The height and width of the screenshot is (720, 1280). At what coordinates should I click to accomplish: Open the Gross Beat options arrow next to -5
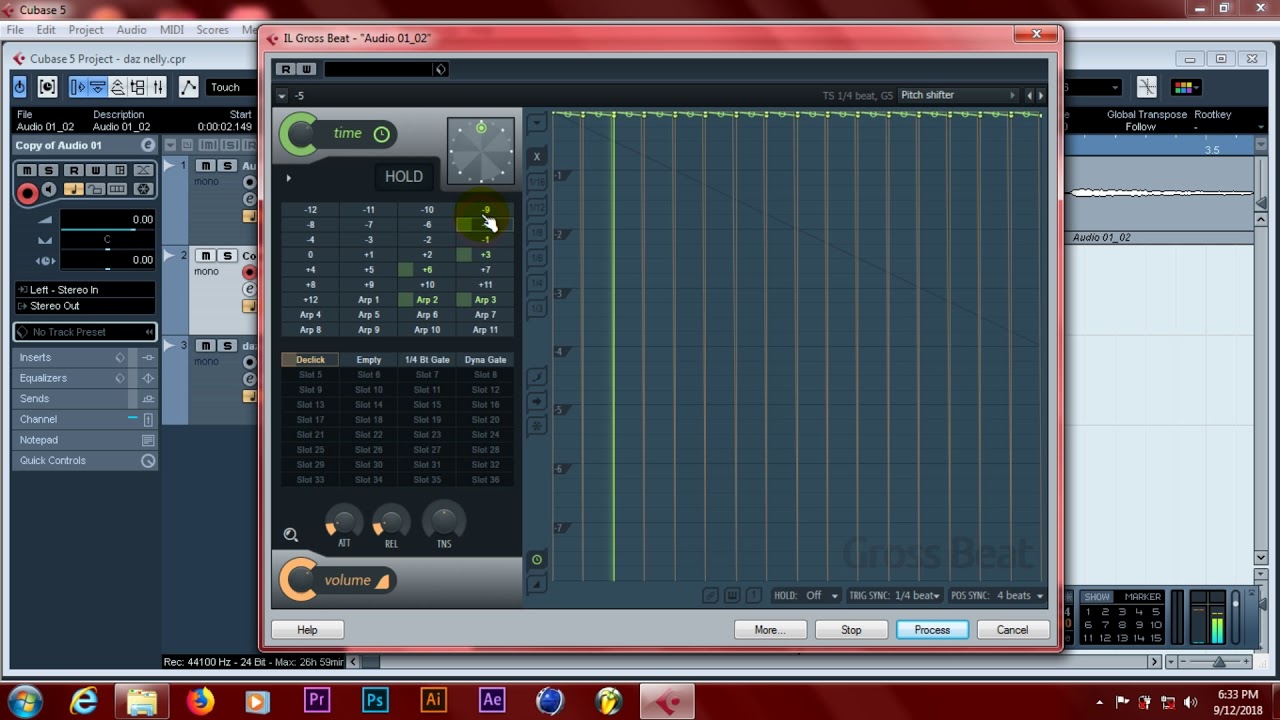282,96
